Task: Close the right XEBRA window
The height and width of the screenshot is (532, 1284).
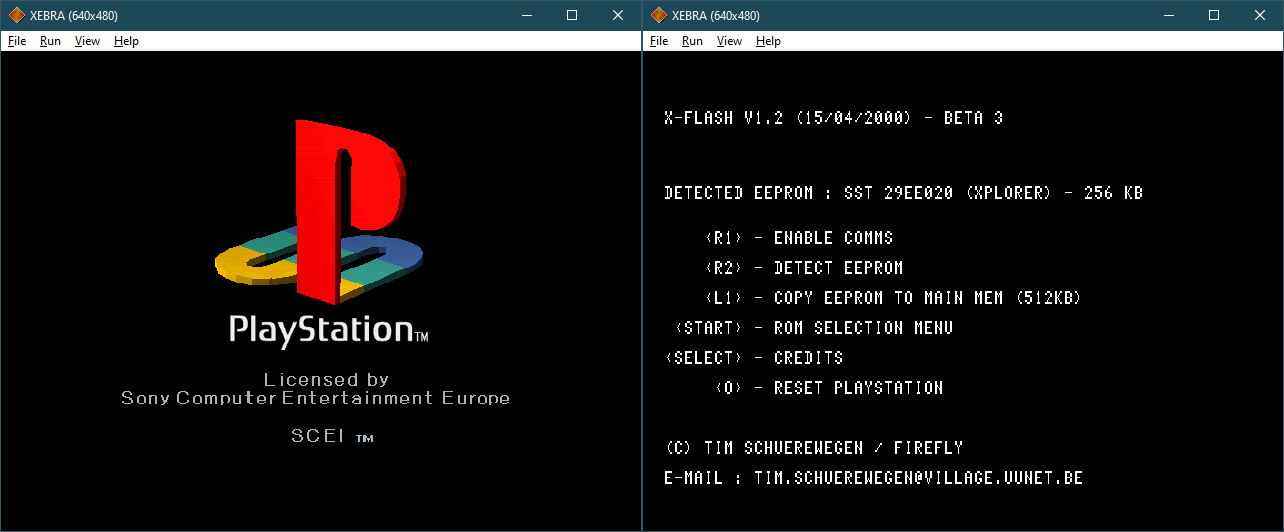Action: tap(1260, 15)
